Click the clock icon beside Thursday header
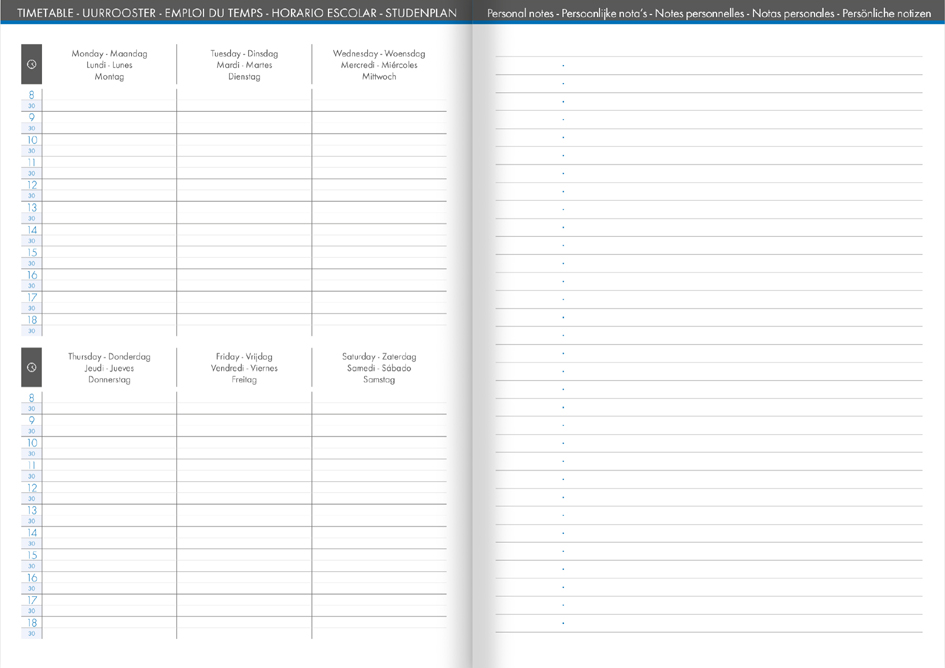Screen dimensions: 945x668 [31, 367]
